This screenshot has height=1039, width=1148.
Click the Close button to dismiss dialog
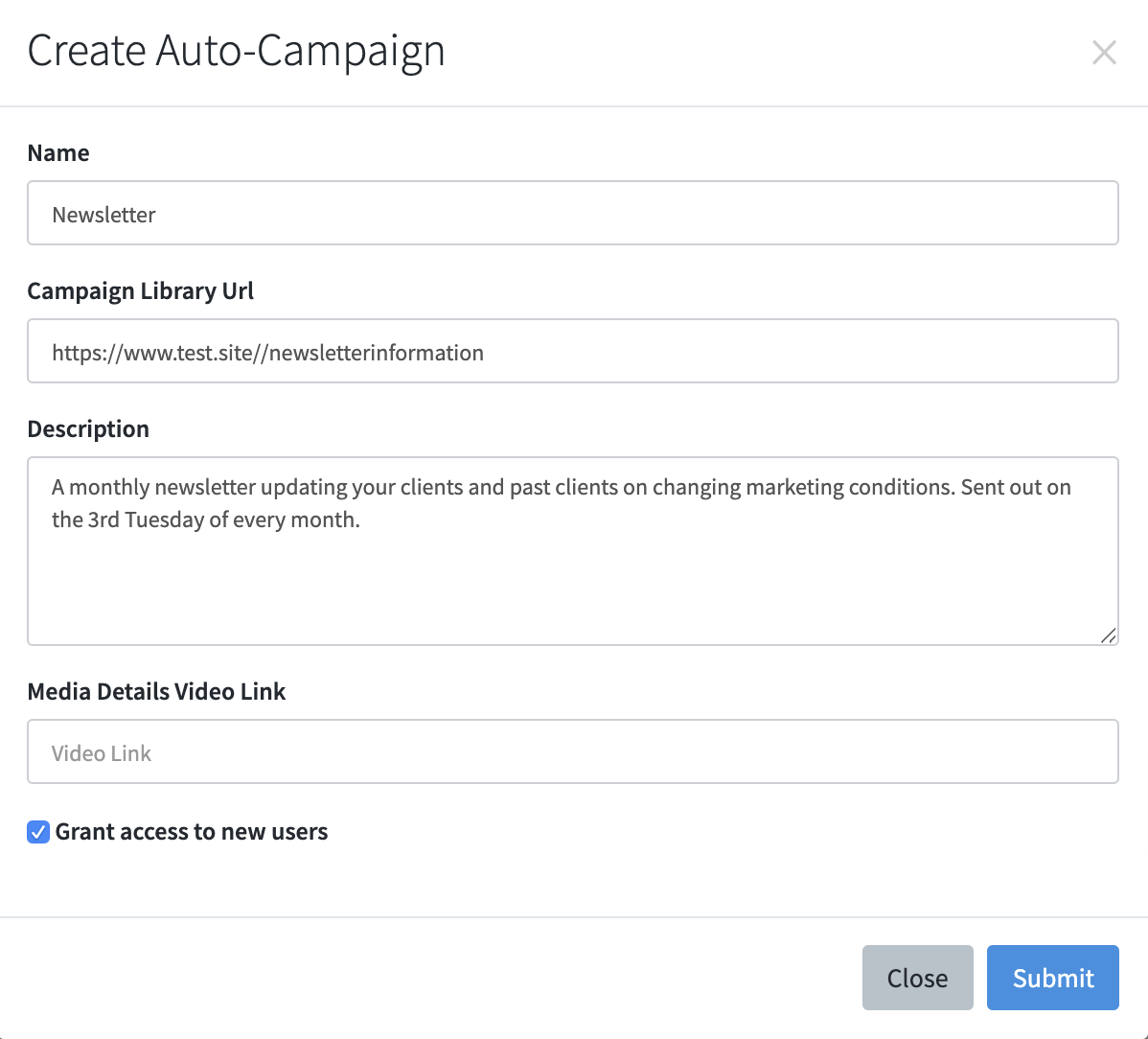click(916, 978)
